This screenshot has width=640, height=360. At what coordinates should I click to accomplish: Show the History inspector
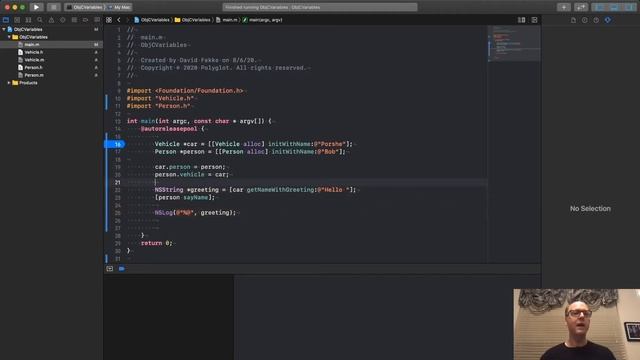(584, 20)
